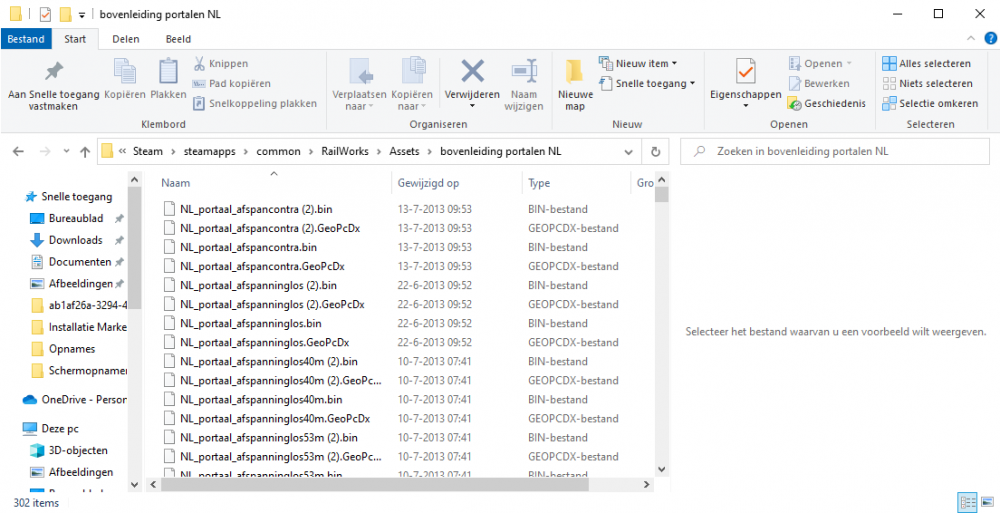Click Selectie omkeren button
Viewport: 1000px width, 513px height.
(x=930, y=104)
